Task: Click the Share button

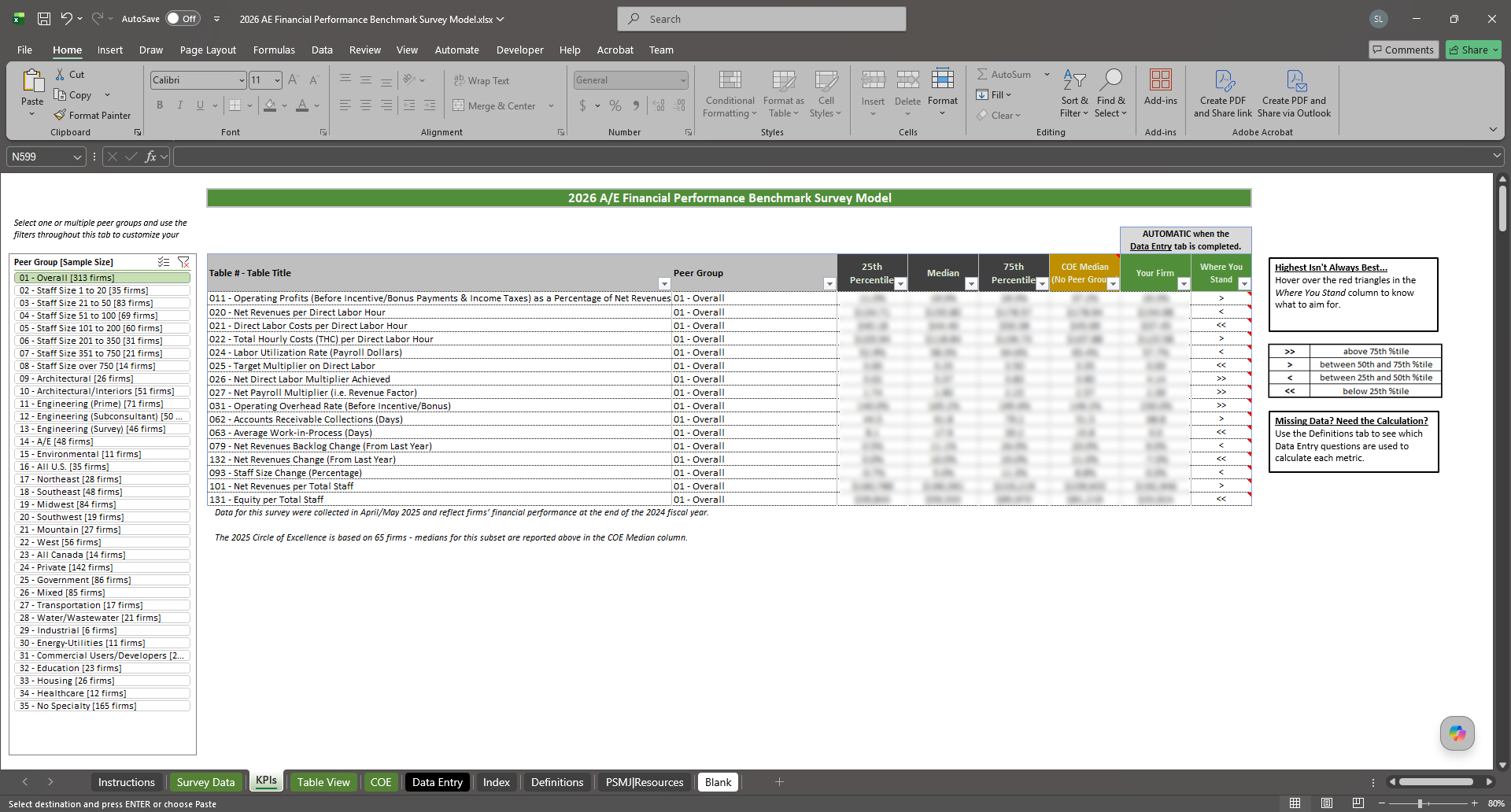Action: click(1473, 50)
